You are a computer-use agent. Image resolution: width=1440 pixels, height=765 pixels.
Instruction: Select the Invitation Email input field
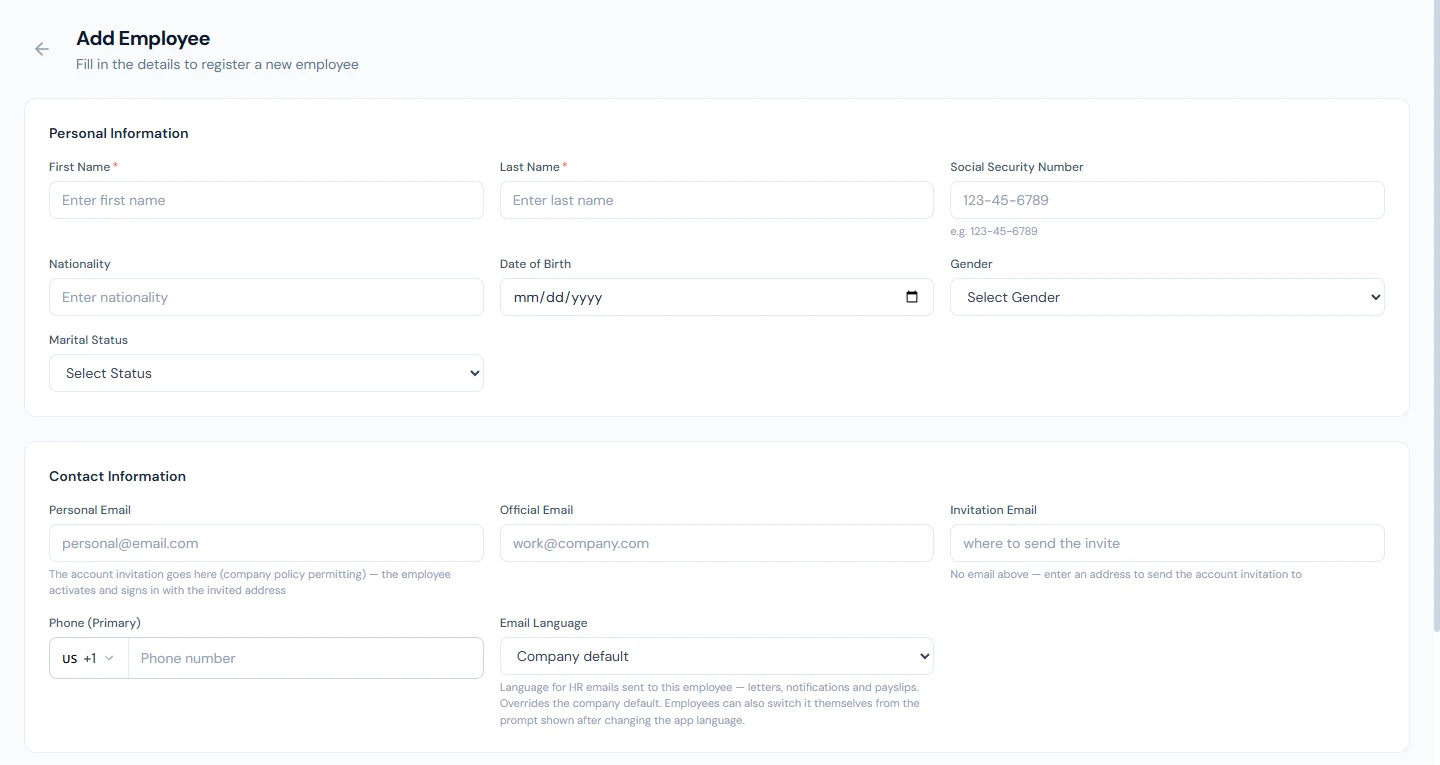point(1167,543)
